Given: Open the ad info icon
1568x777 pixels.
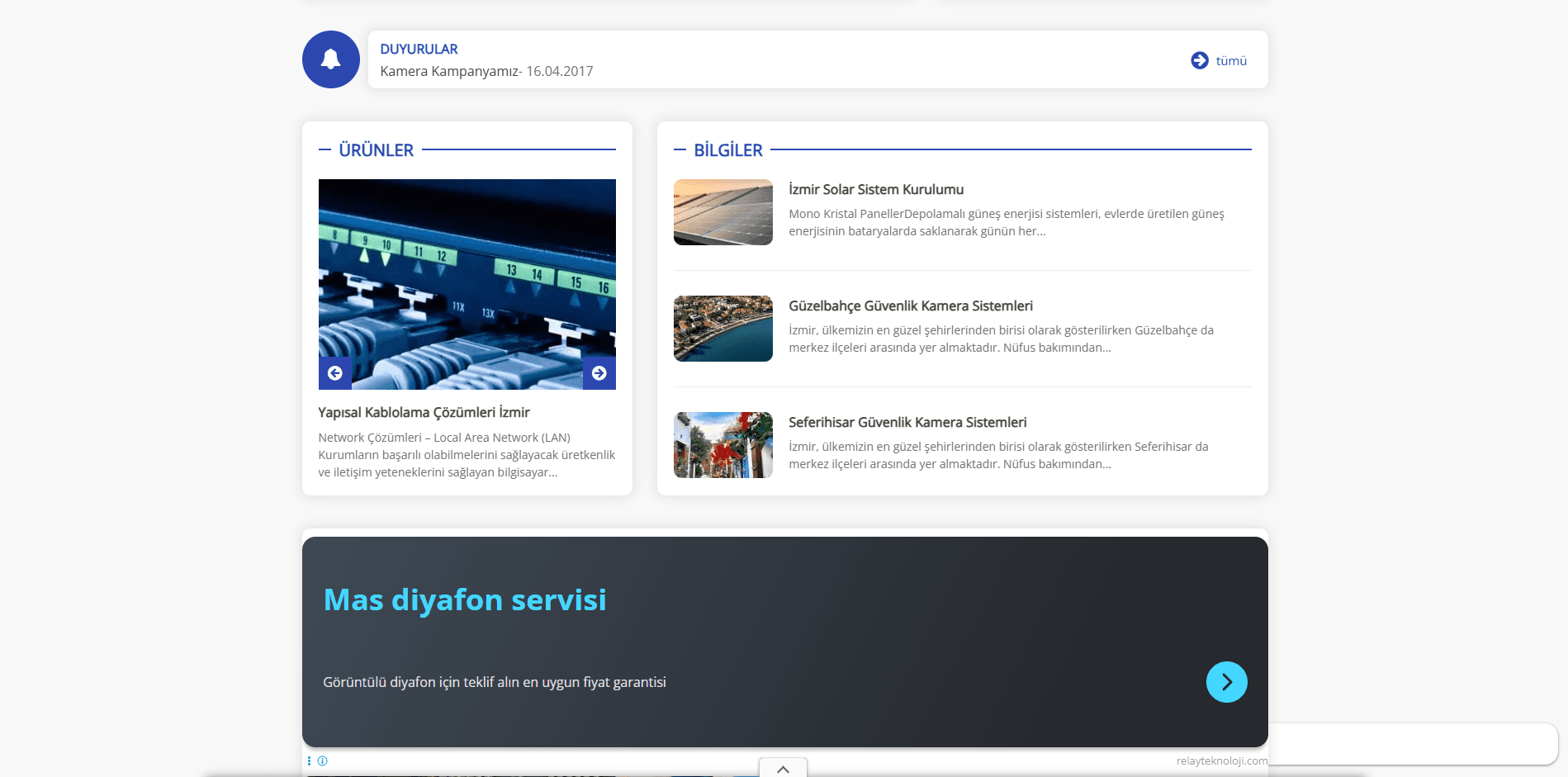Looking at the screenshot, I should 323,761.
